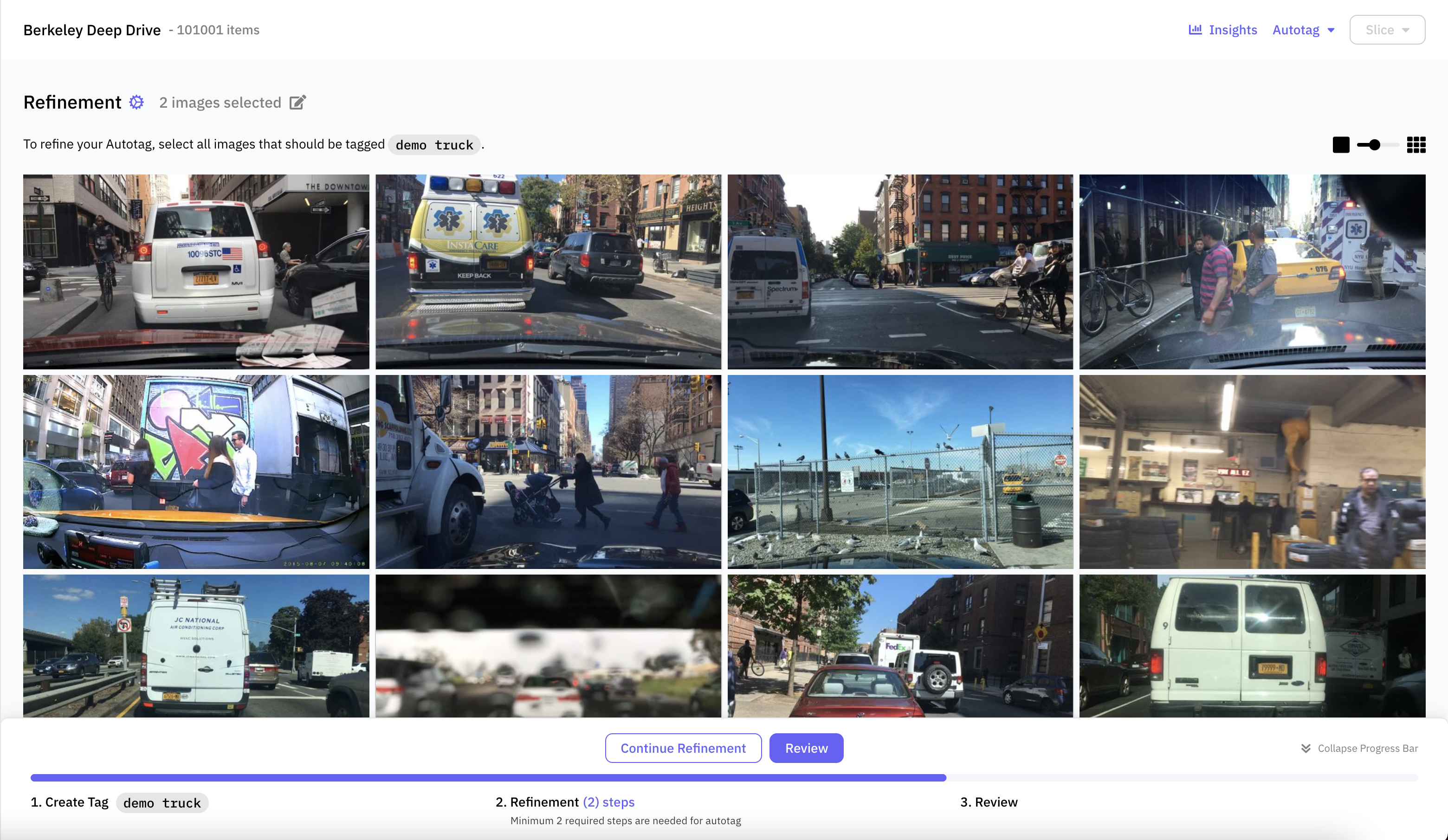
Task: Select the InstaCare ambulance image
Action: (x=548, y=271)
